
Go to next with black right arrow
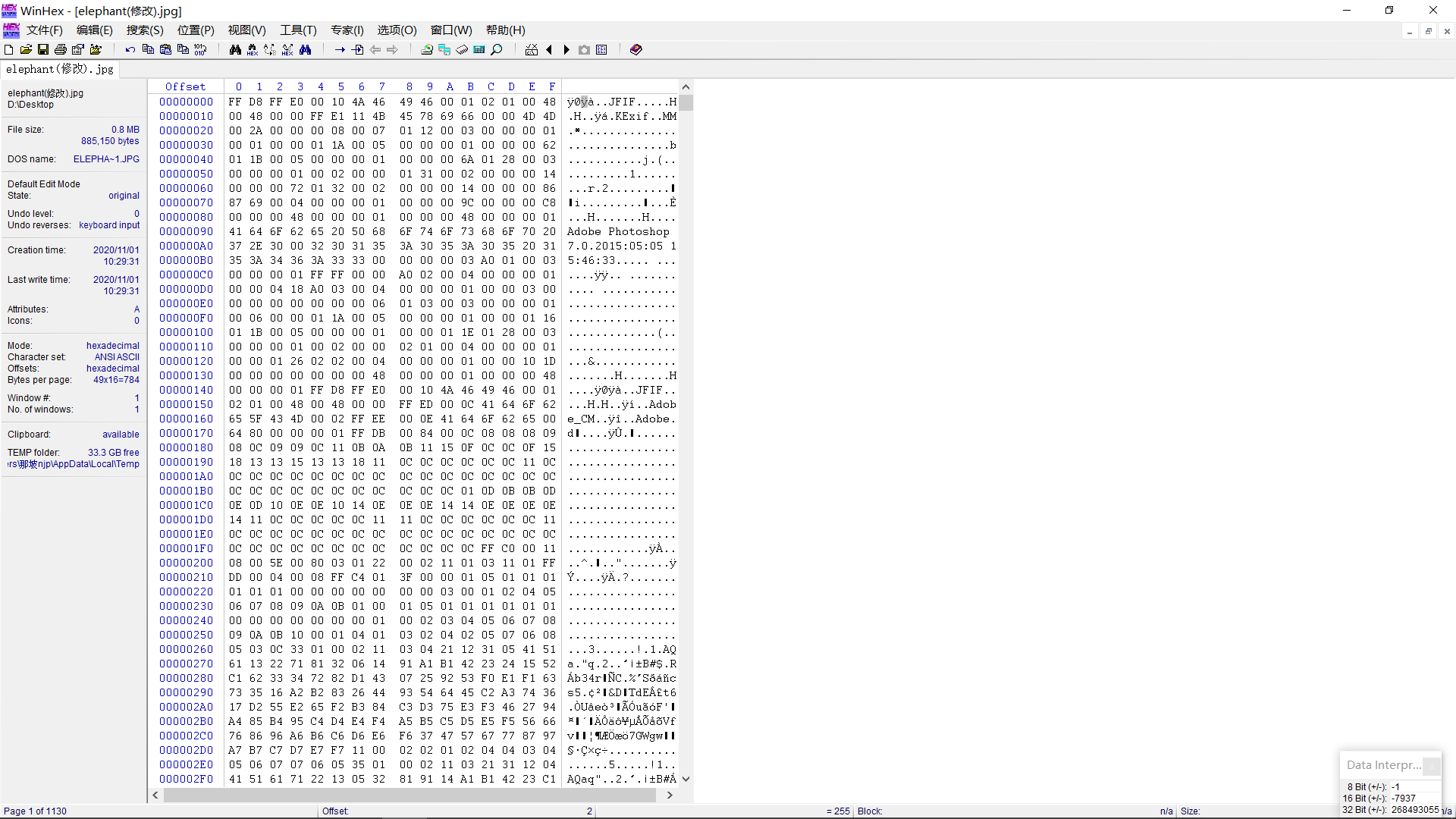click(x=566, y=50)
